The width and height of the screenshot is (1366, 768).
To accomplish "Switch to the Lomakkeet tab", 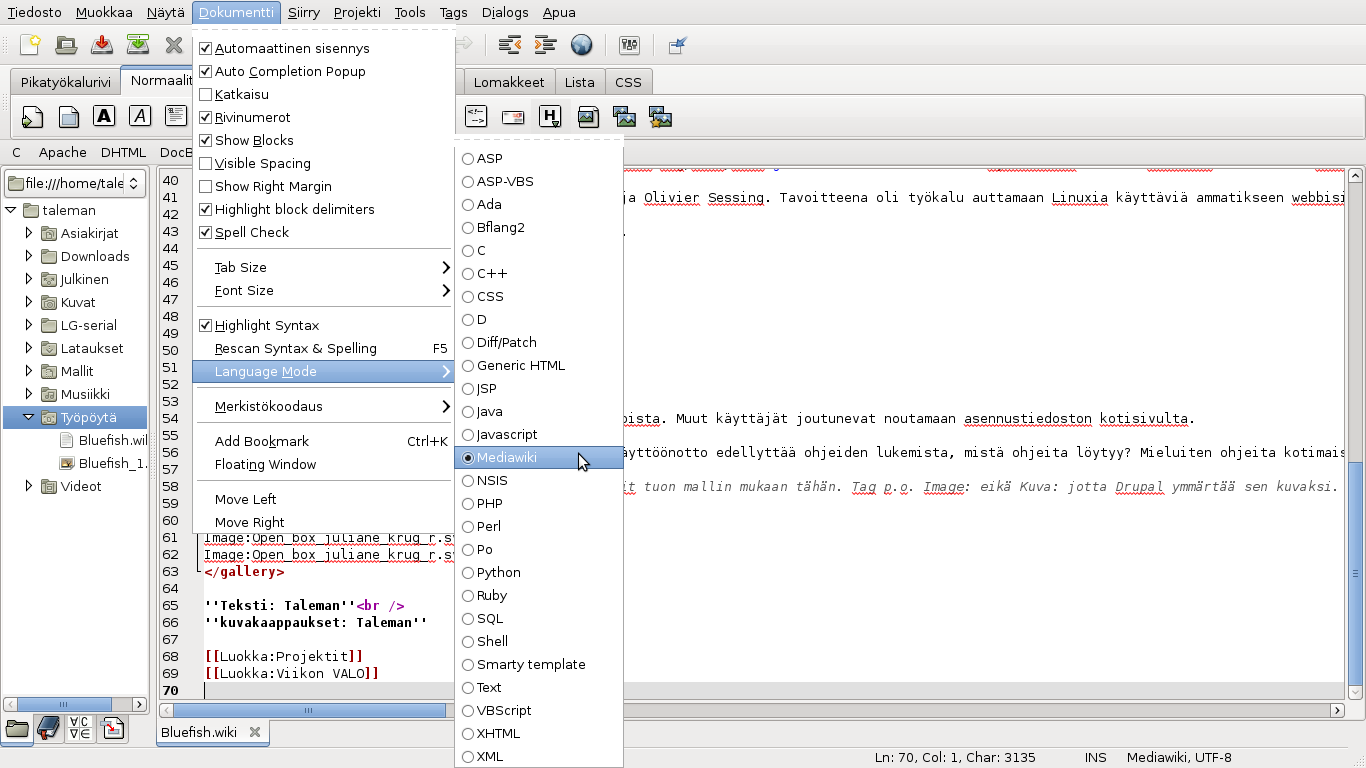I will coord(509,82).
